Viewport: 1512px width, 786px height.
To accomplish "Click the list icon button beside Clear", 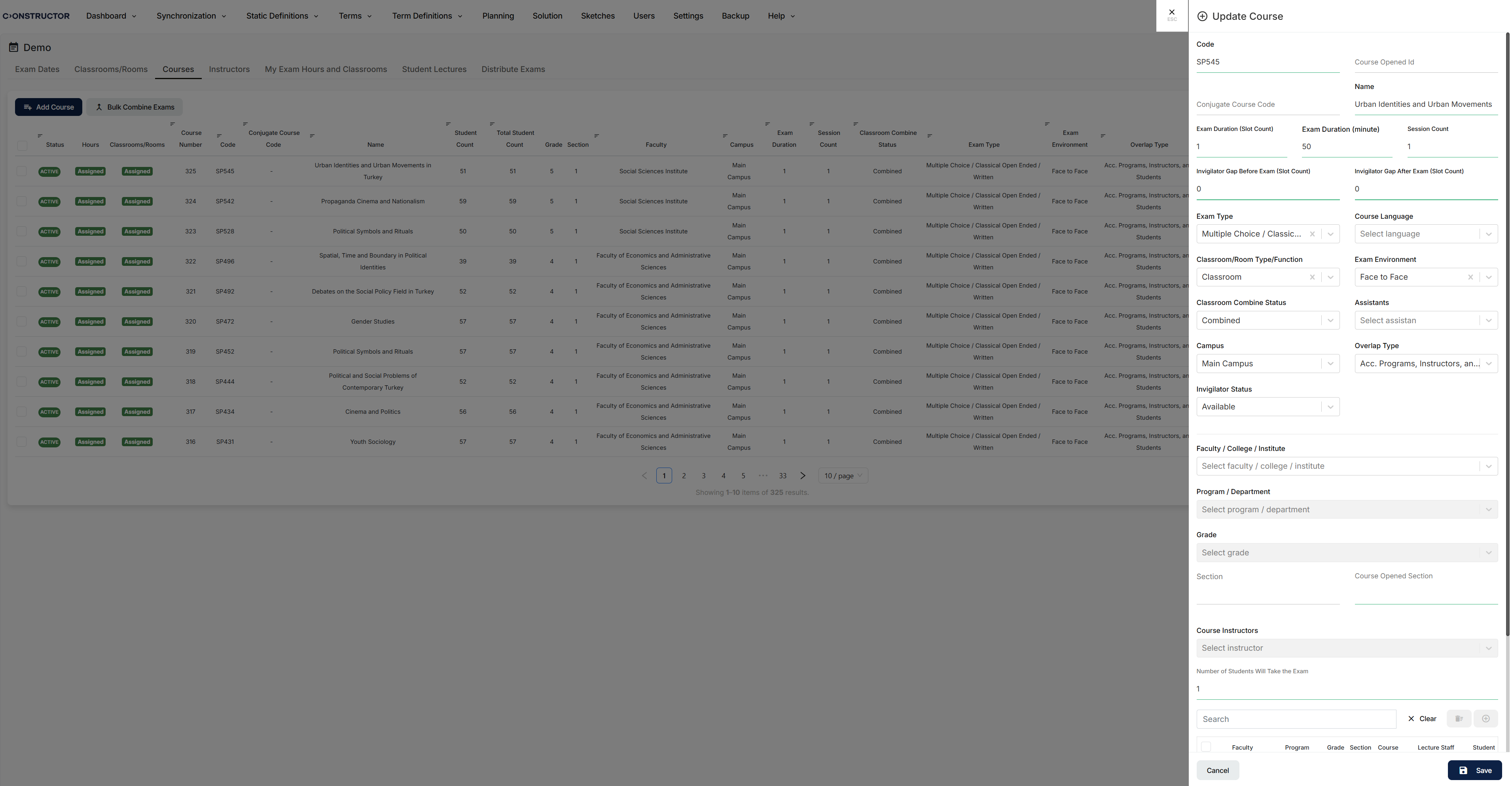I will click(1459, 718).
